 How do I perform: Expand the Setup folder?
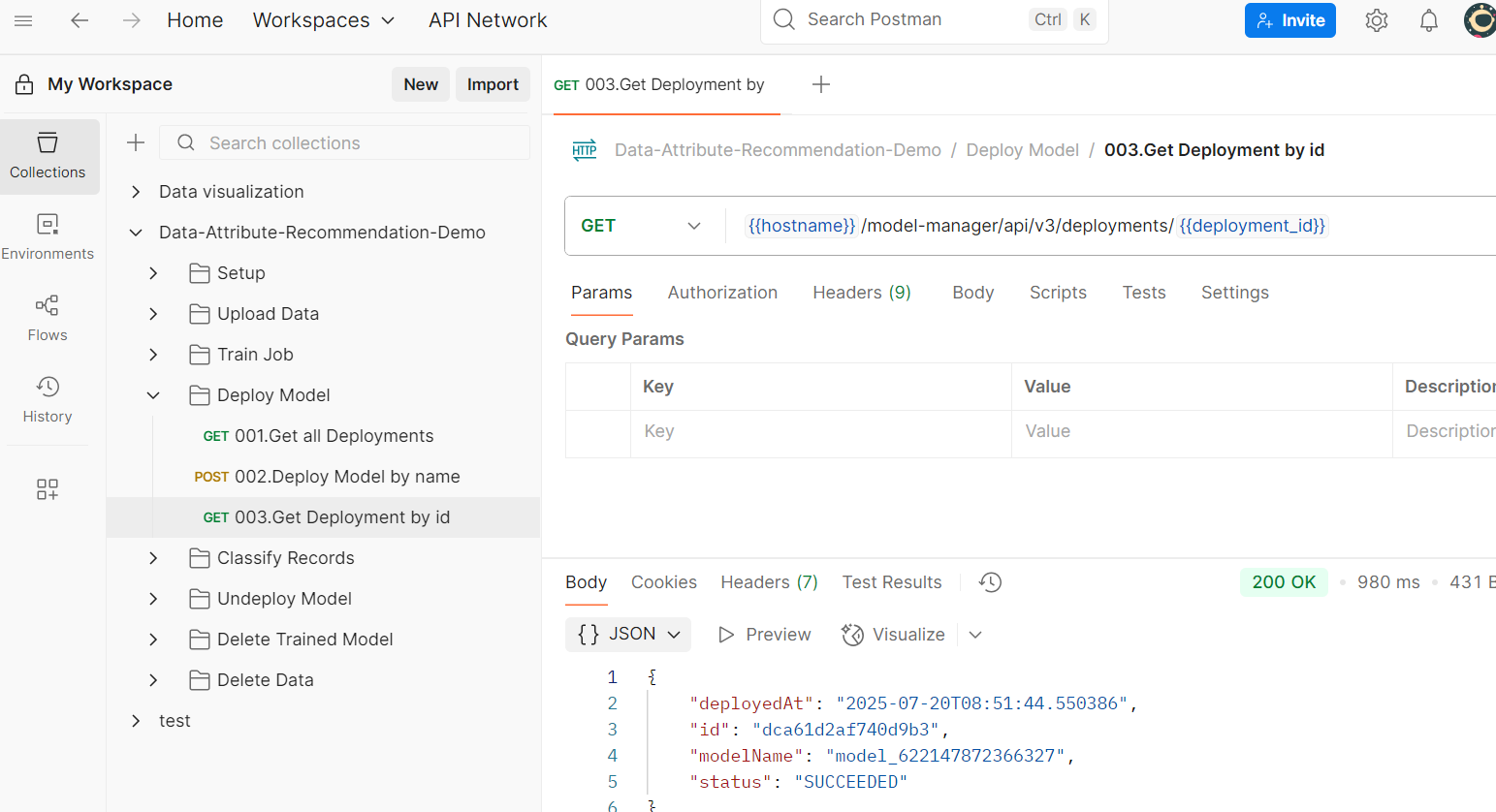tap(153, 273)
